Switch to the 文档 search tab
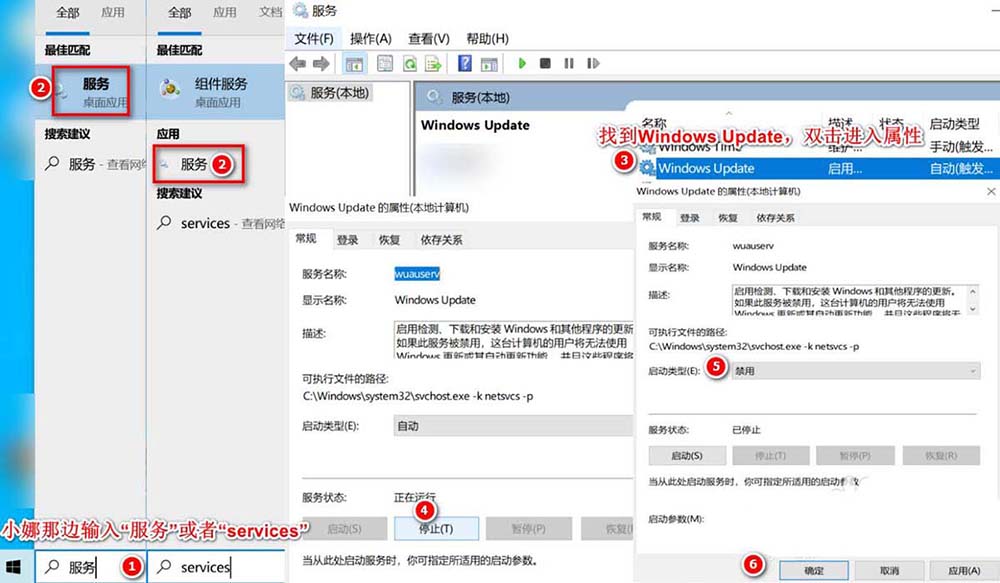This screenshot has height=583, width=1000. (x=270, y=12)
